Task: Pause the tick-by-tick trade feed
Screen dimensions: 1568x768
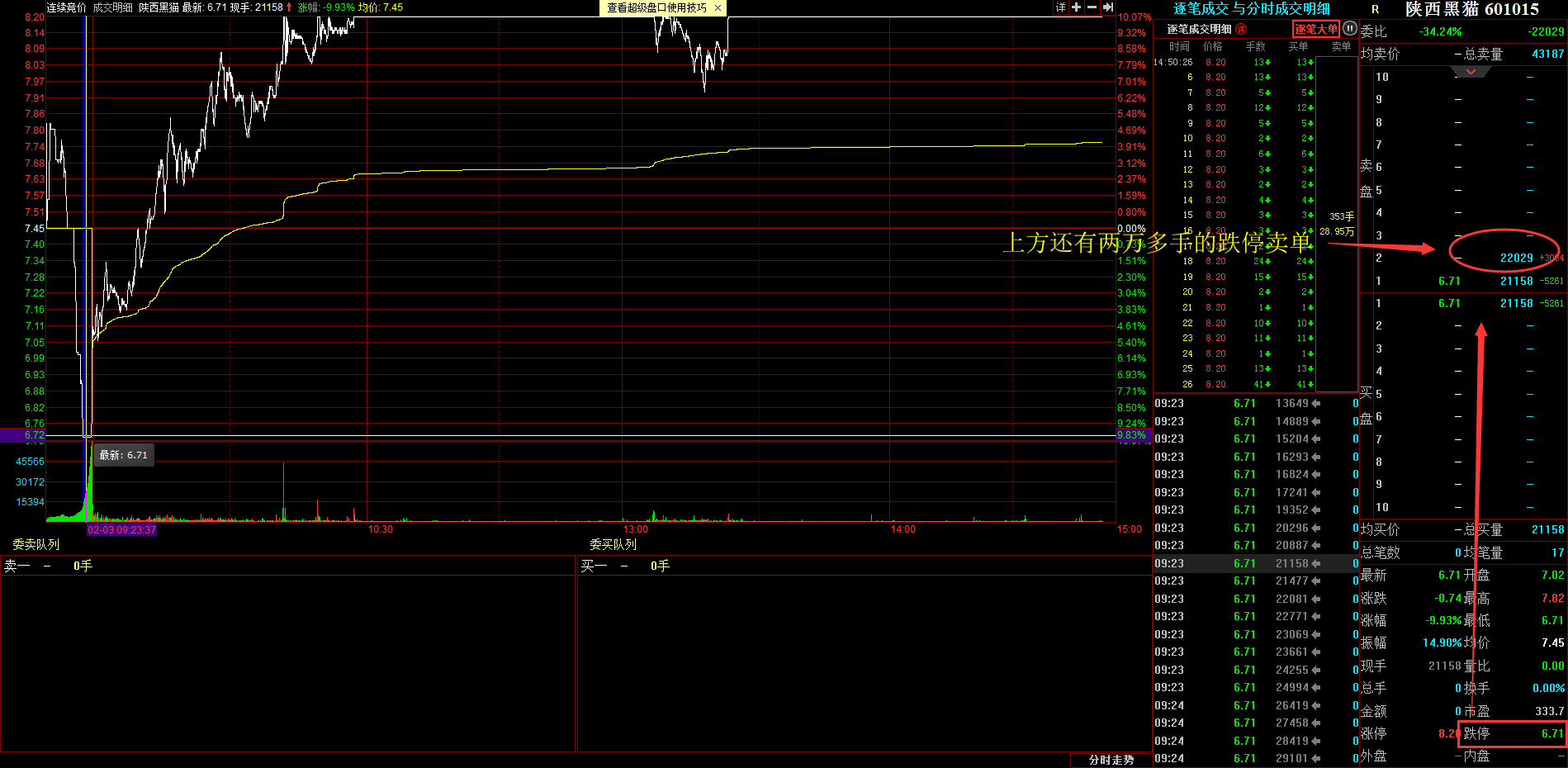Action: 1349,28
